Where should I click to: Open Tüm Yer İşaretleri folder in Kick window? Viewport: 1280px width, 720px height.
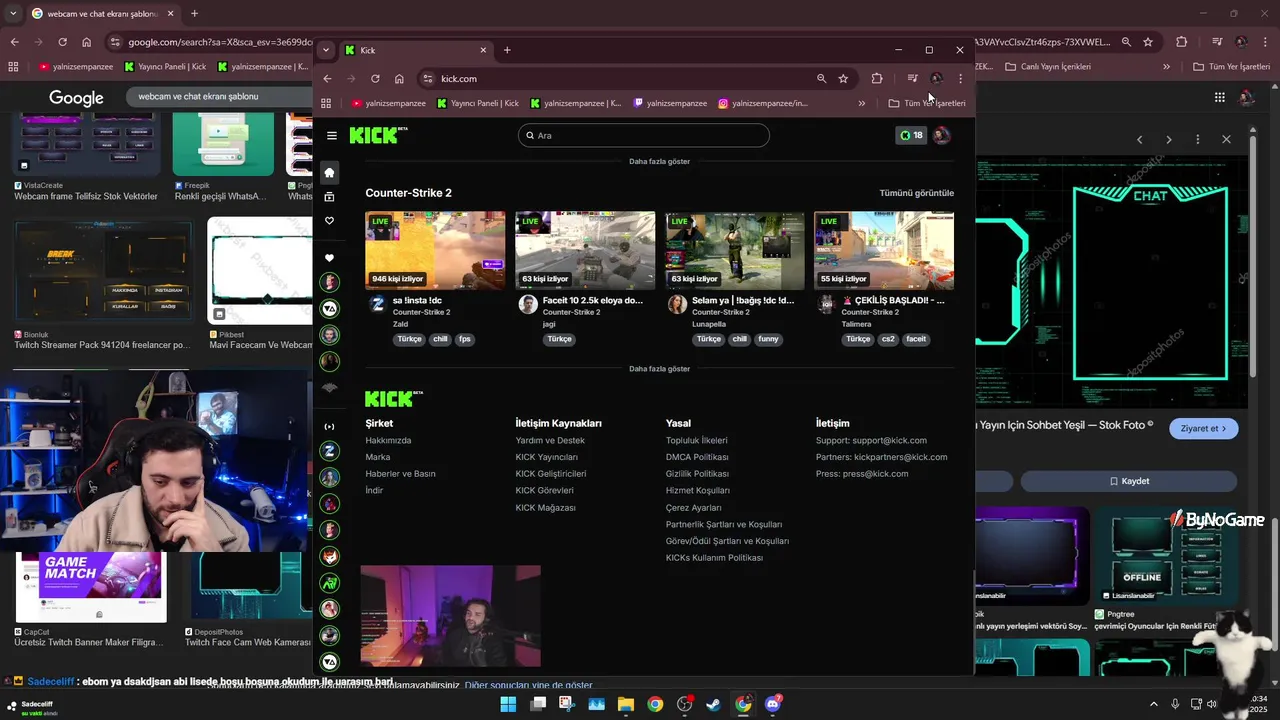927,103
